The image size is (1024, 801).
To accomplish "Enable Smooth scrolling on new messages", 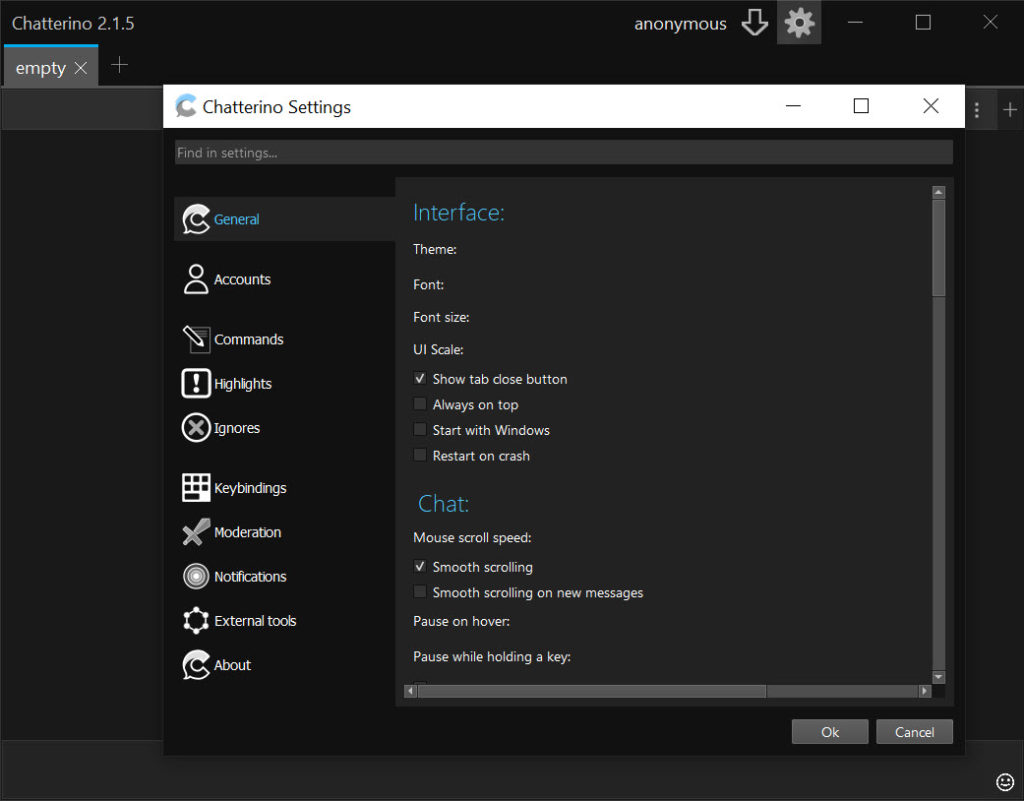I will click(x=420, y=592).
